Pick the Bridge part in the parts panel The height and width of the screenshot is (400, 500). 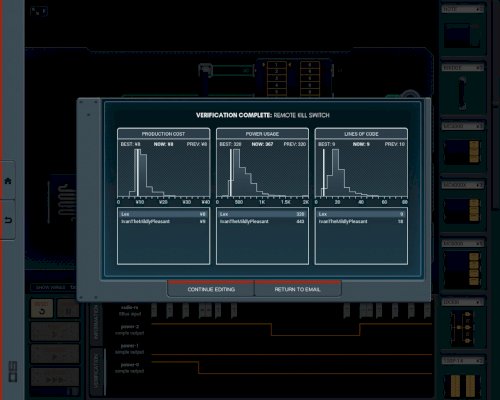point(462,87)
